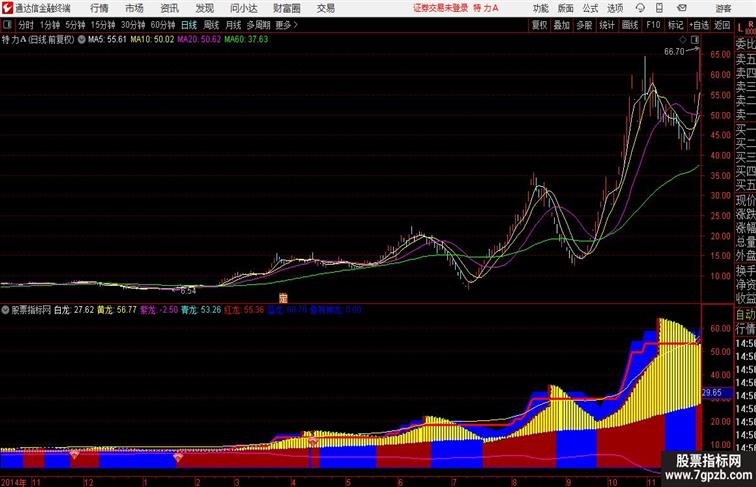Open the 发现 menu
Screen dimensions: 756x487
tap(205, 8)
